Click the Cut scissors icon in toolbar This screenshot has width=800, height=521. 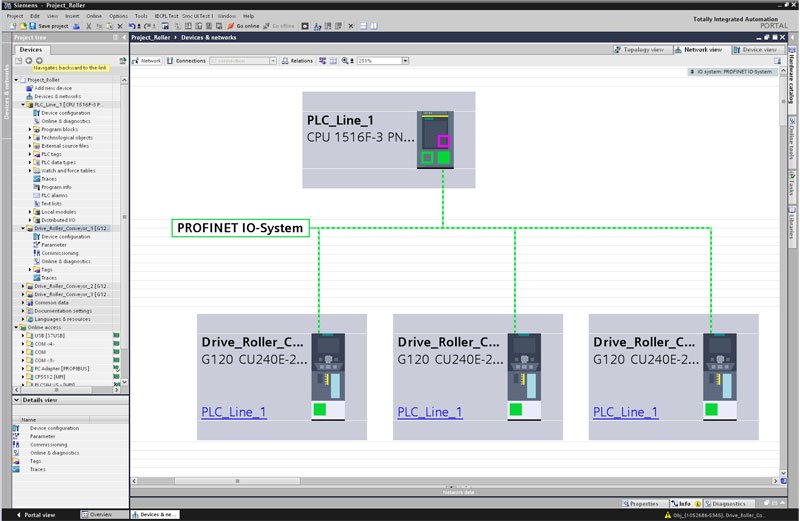pyautogui.click(x=91, y=25)
